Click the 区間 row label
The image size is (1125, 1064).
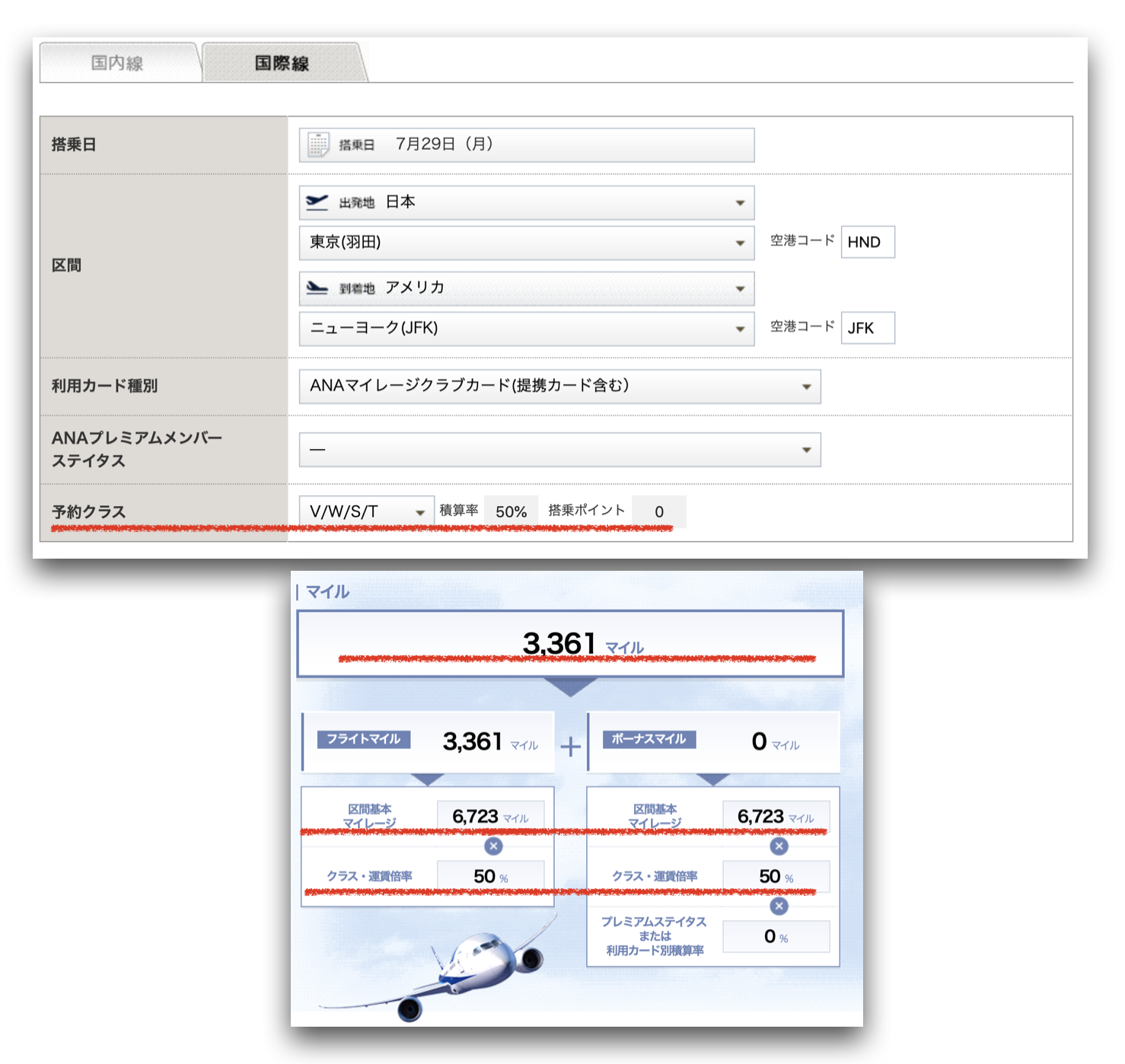[x=66, y=266]
